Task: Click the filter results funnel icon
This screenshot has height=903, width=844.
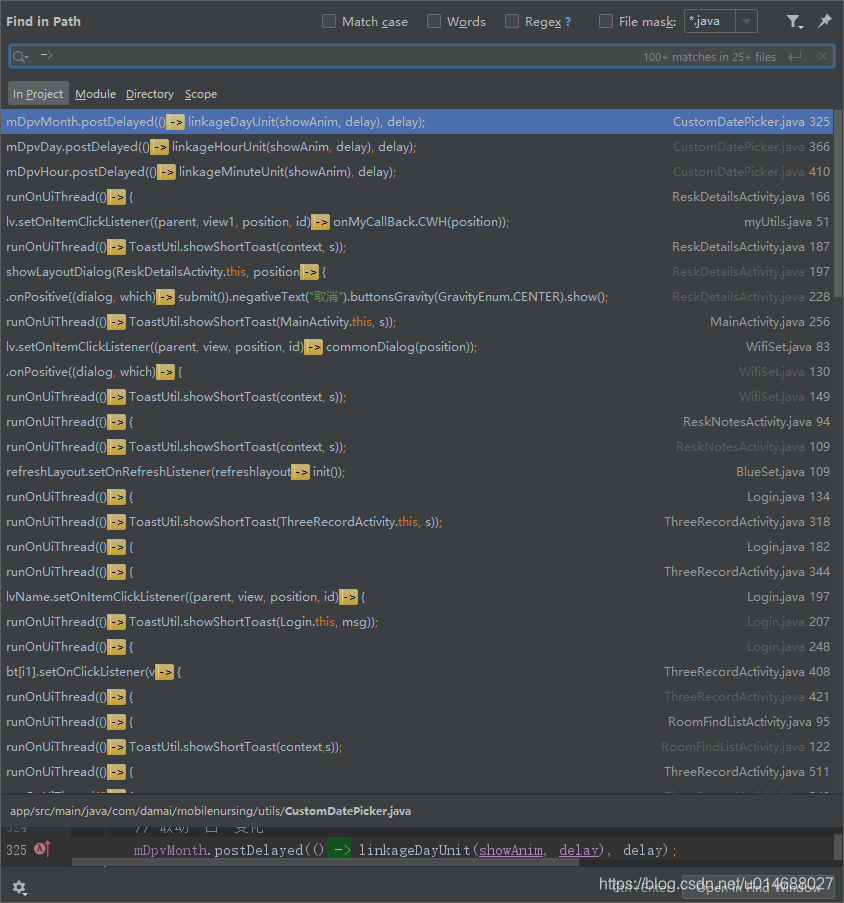Action: pyautogui.click(x=794, y=21)
